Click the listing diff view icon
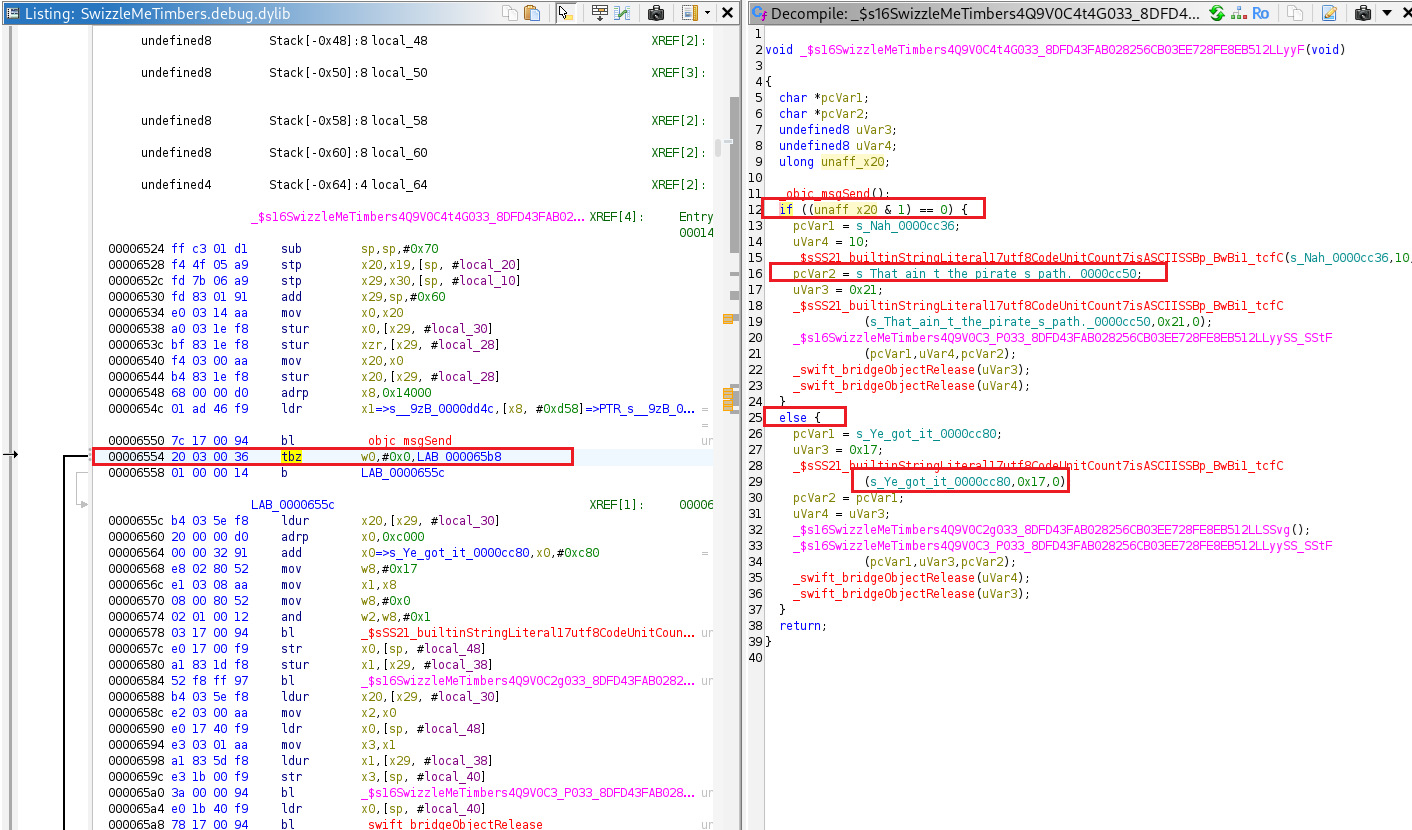The height and width of the screenshot is (830, 1412). (x=622, y=13)
